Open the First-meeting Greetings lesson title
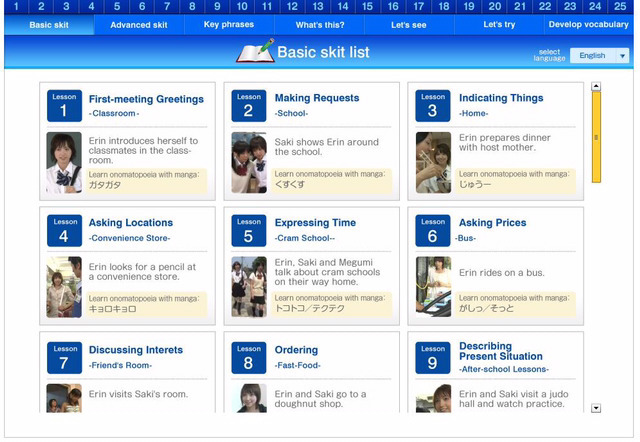 (x=146, y=99)
